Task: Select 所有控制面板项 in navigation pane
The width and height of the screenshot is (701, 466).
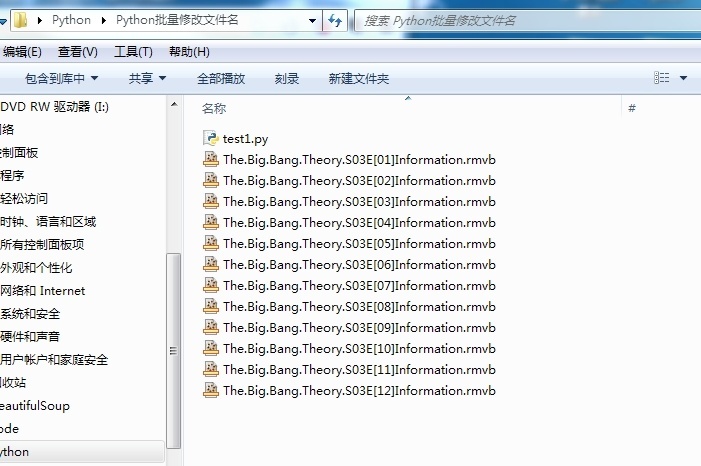Action: pos(42,245)
